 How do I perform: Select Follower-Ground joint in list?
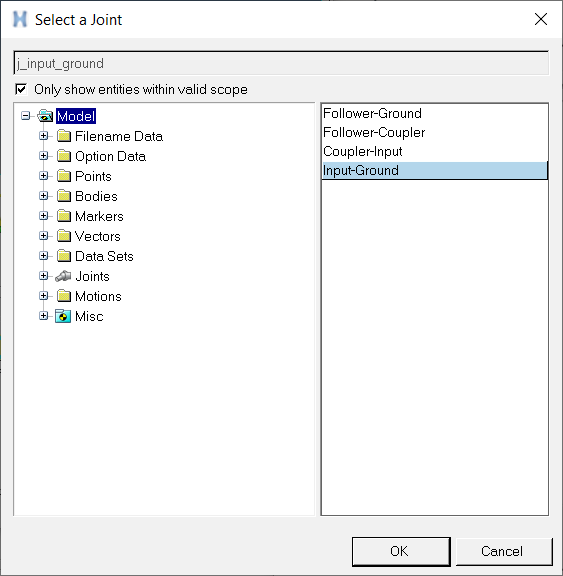(x=434, y=113)
